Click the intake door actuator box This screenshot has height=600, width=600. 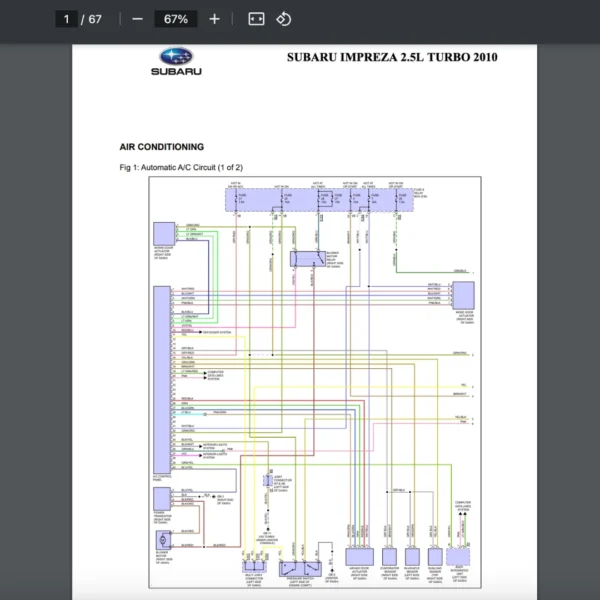tap(160, 231)
